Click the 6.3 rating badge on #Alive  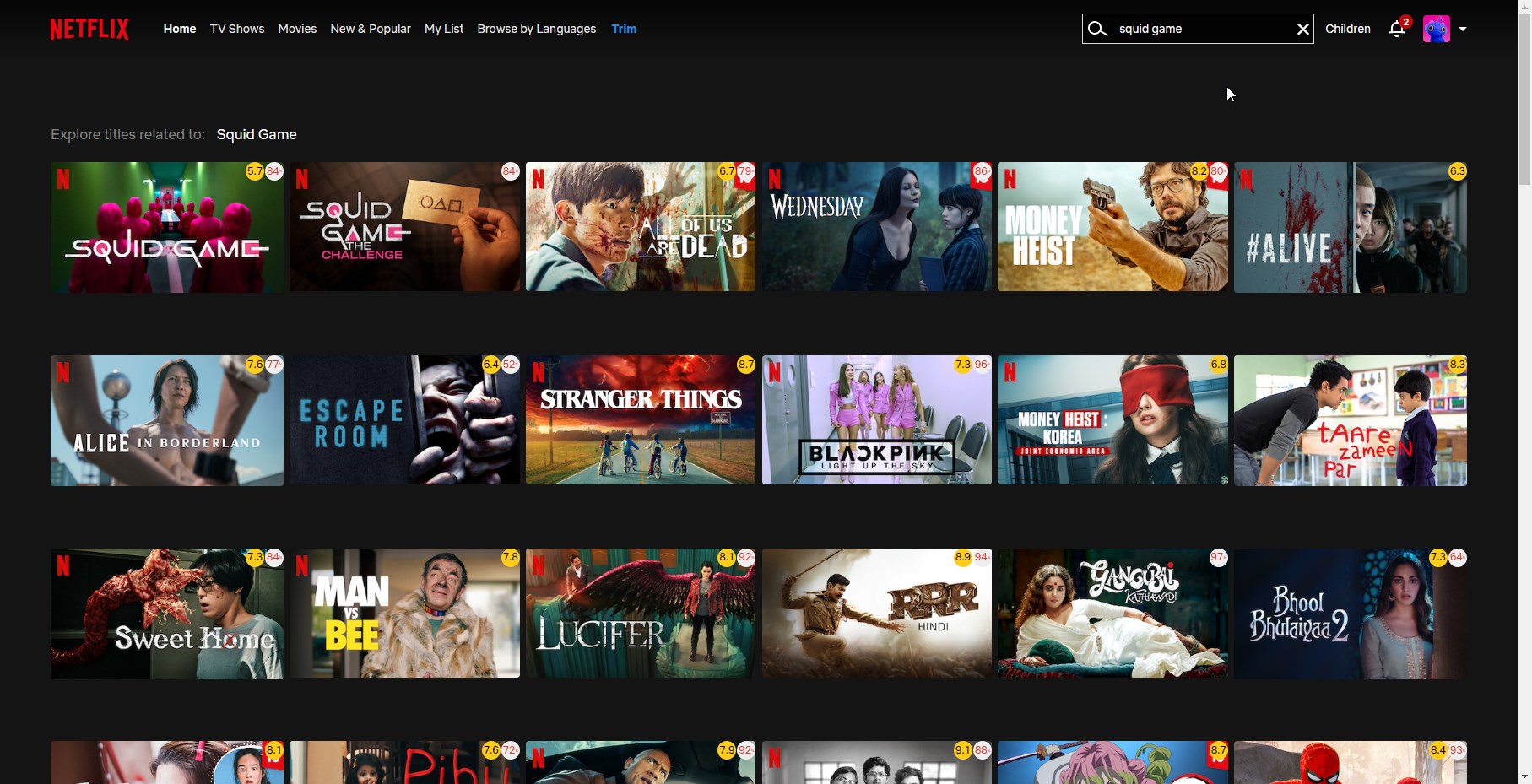[x=1457, y=171]
